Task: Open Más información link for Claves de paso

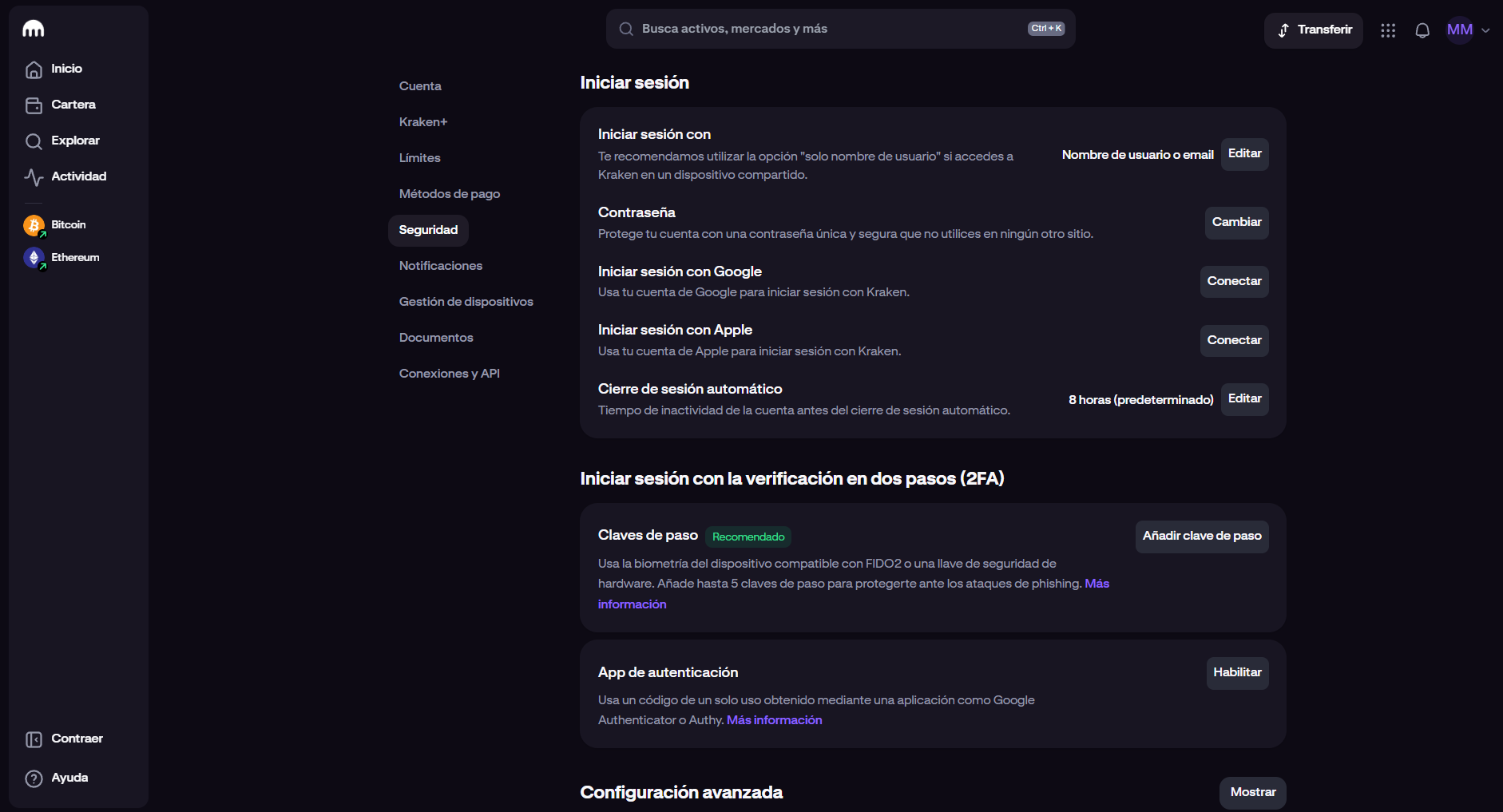Action: click(1097, 584)
